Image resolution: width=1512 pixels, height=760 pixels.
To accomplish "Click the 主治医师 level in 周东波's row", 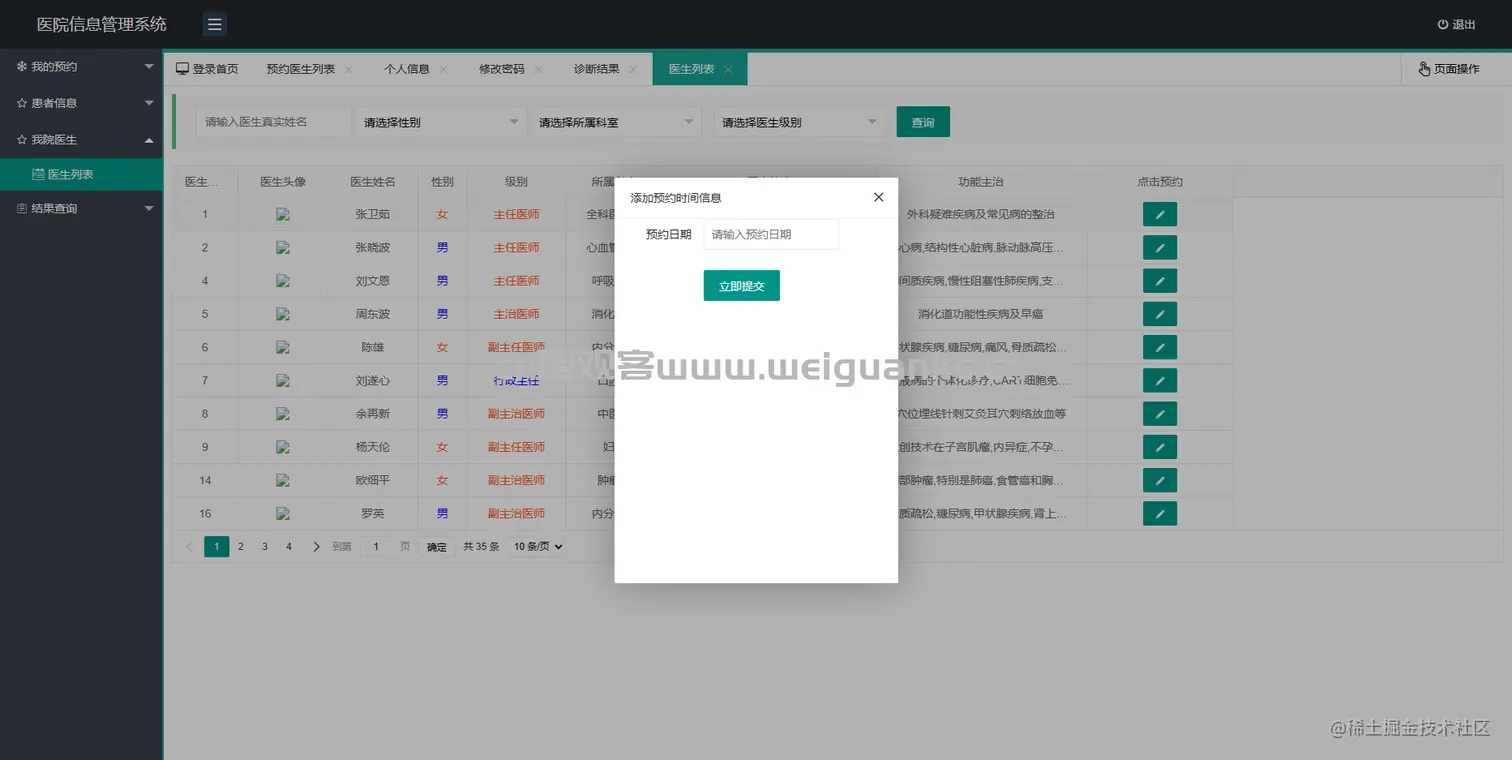I will coord(516,314).
